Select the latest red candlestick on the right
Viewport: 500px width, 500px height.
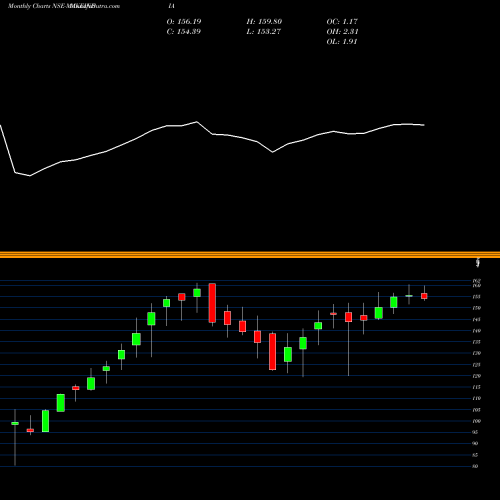[424, 296]
